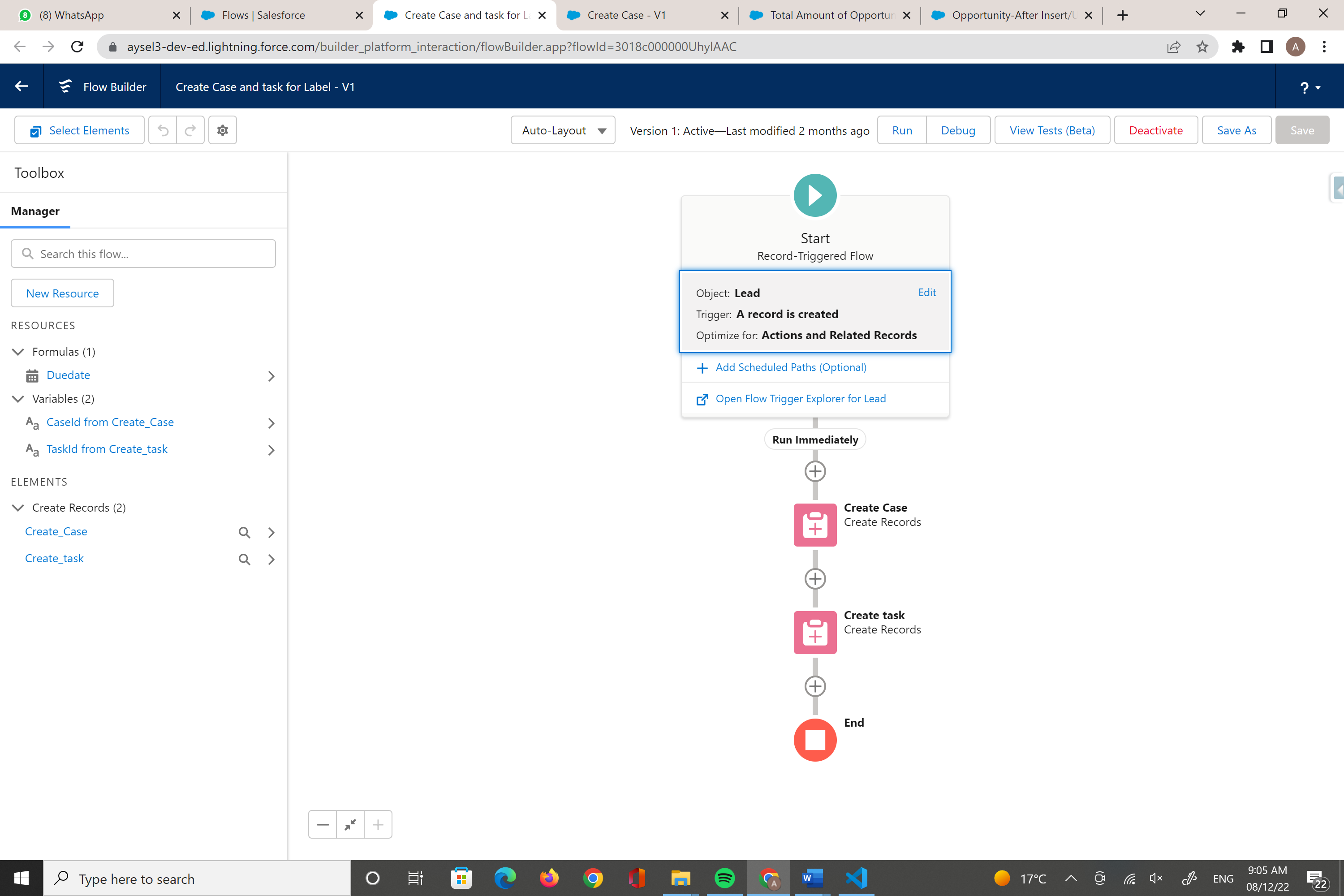The height and width of the screenshot is (896, 1344).
Task: Click the red End element icon
Action: pos(815,740)
